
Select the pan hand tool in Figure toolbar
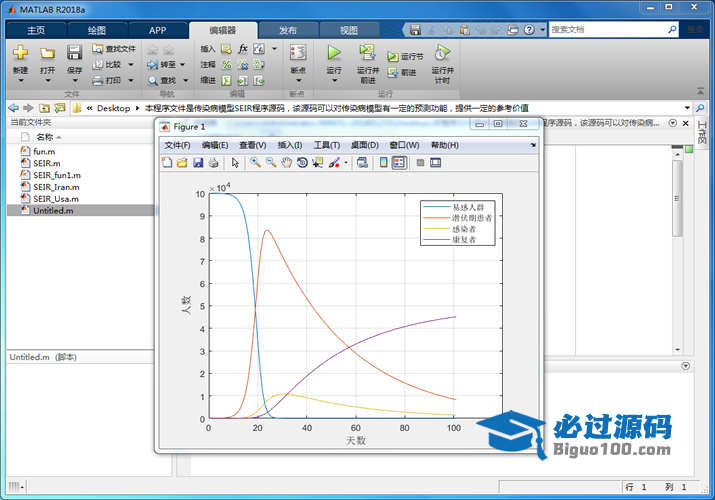286,162
